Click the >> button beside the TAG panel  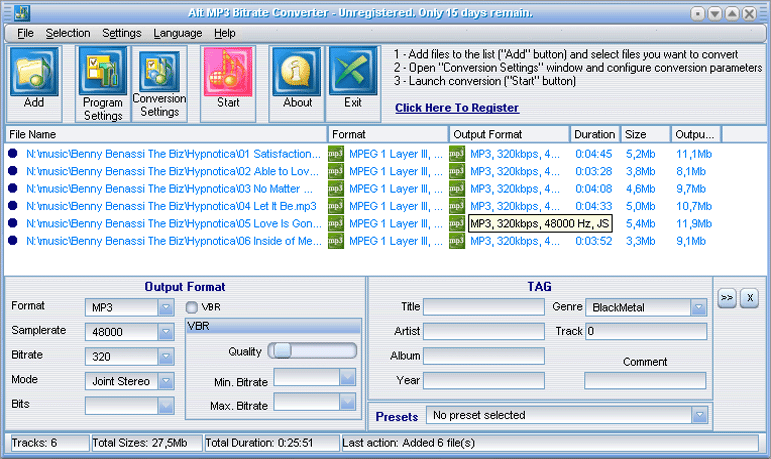click(727, 298)
